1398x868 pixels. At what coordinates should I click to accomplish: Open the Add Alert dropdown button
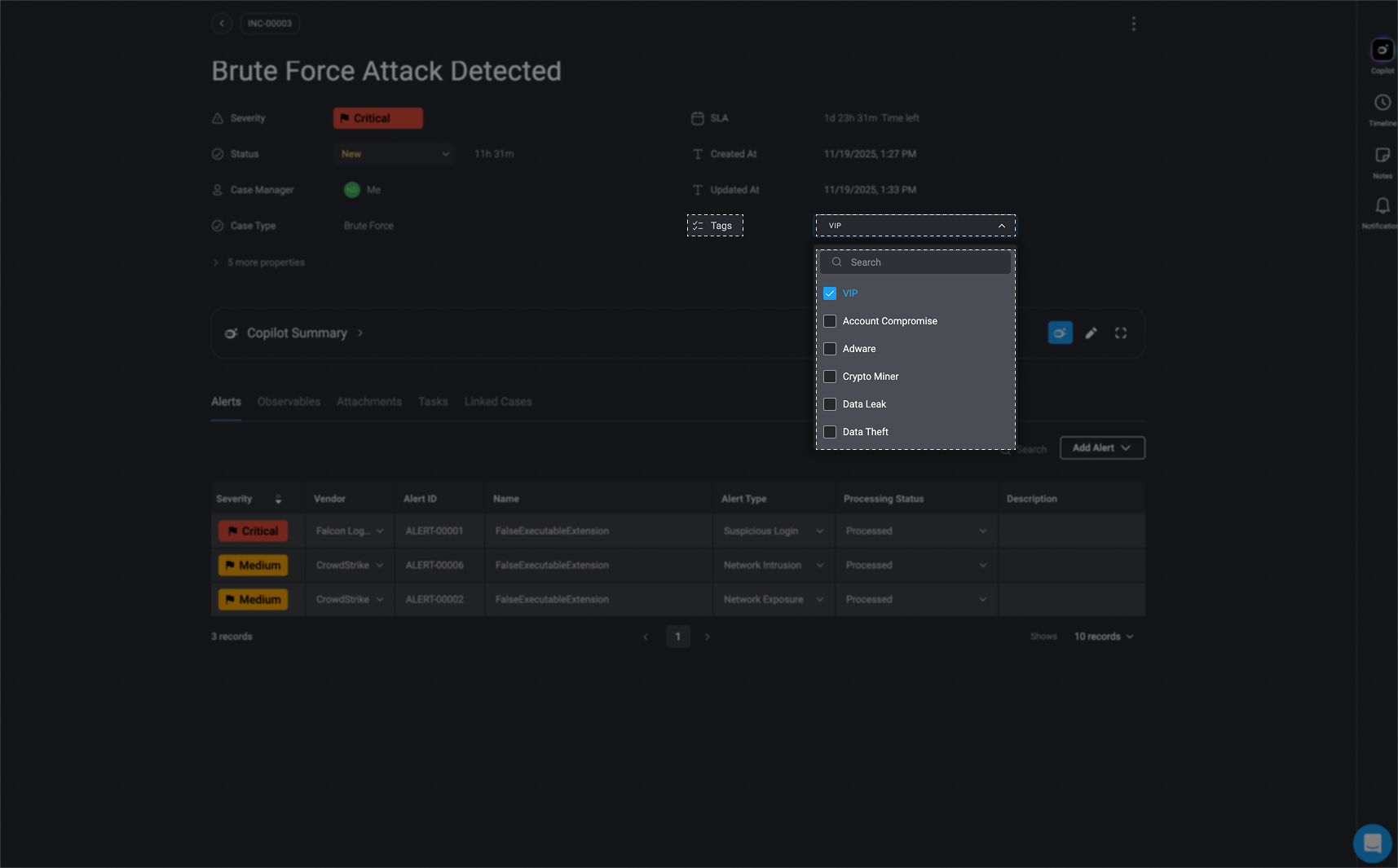point(1102,448)
